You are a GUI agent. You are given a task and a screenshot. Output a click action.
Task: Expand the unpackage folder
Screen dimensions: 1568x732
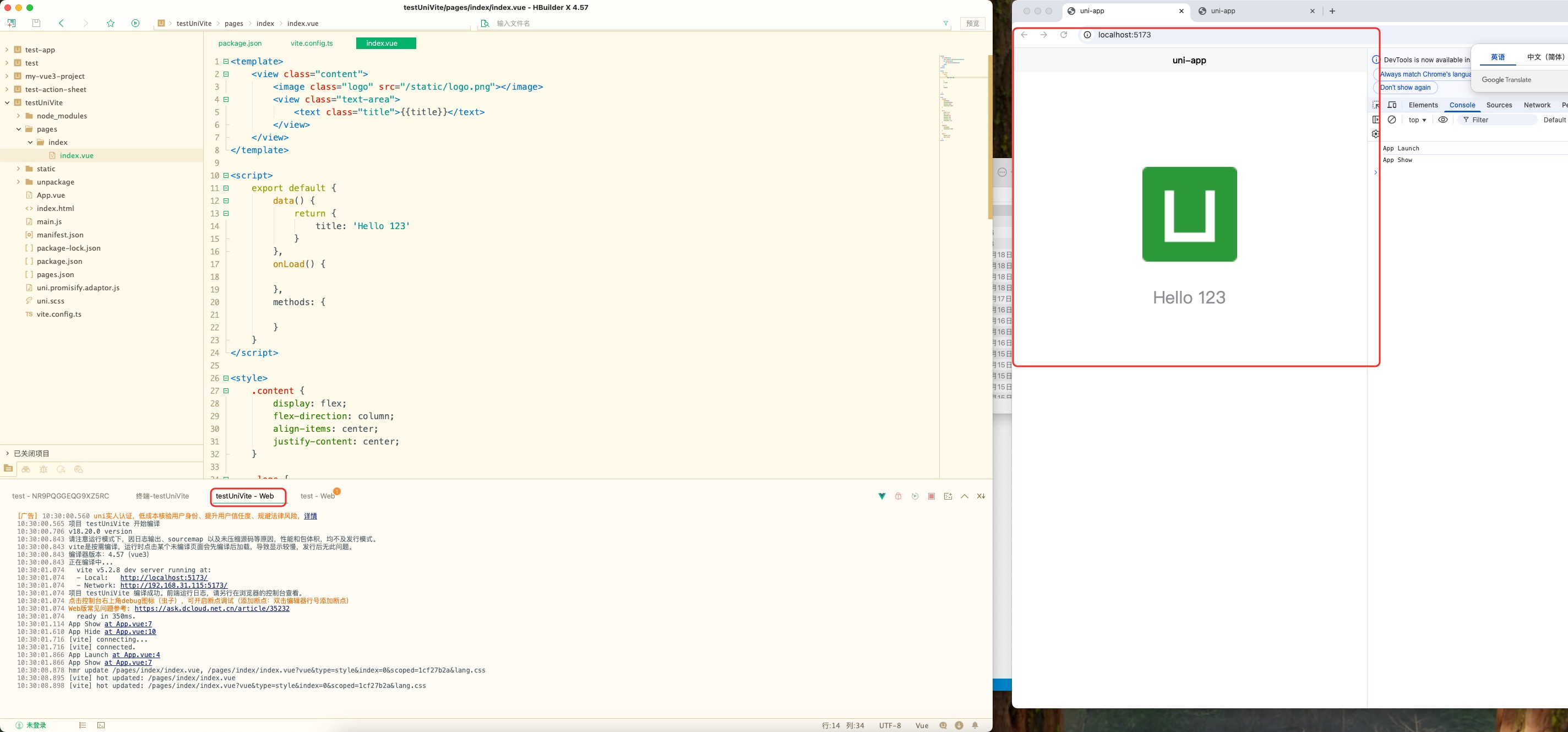pyautogui.click(x=18, y=182)
